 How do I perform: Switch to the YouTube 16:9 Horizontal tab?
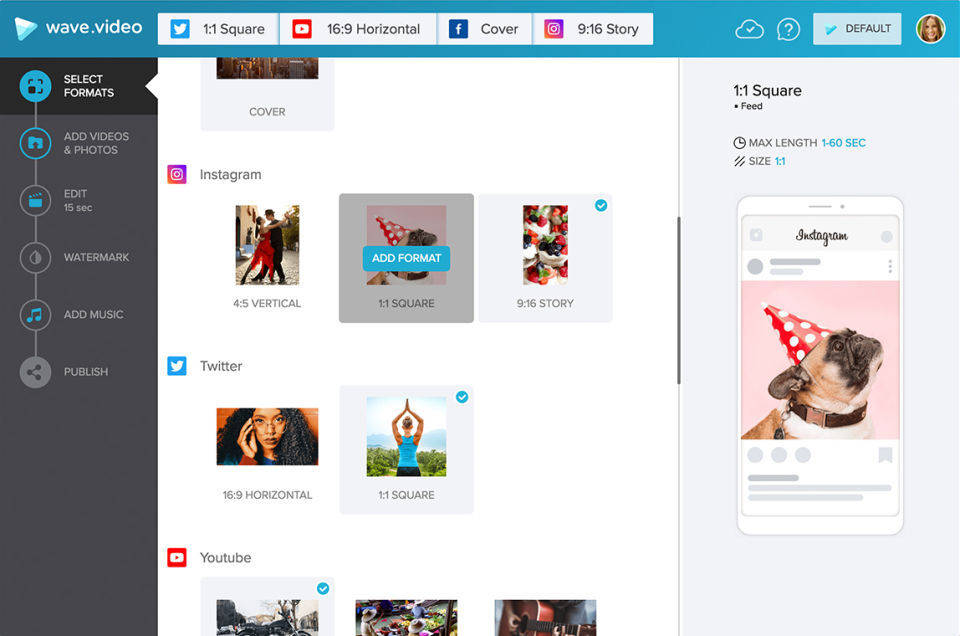(x=357, y=29)
